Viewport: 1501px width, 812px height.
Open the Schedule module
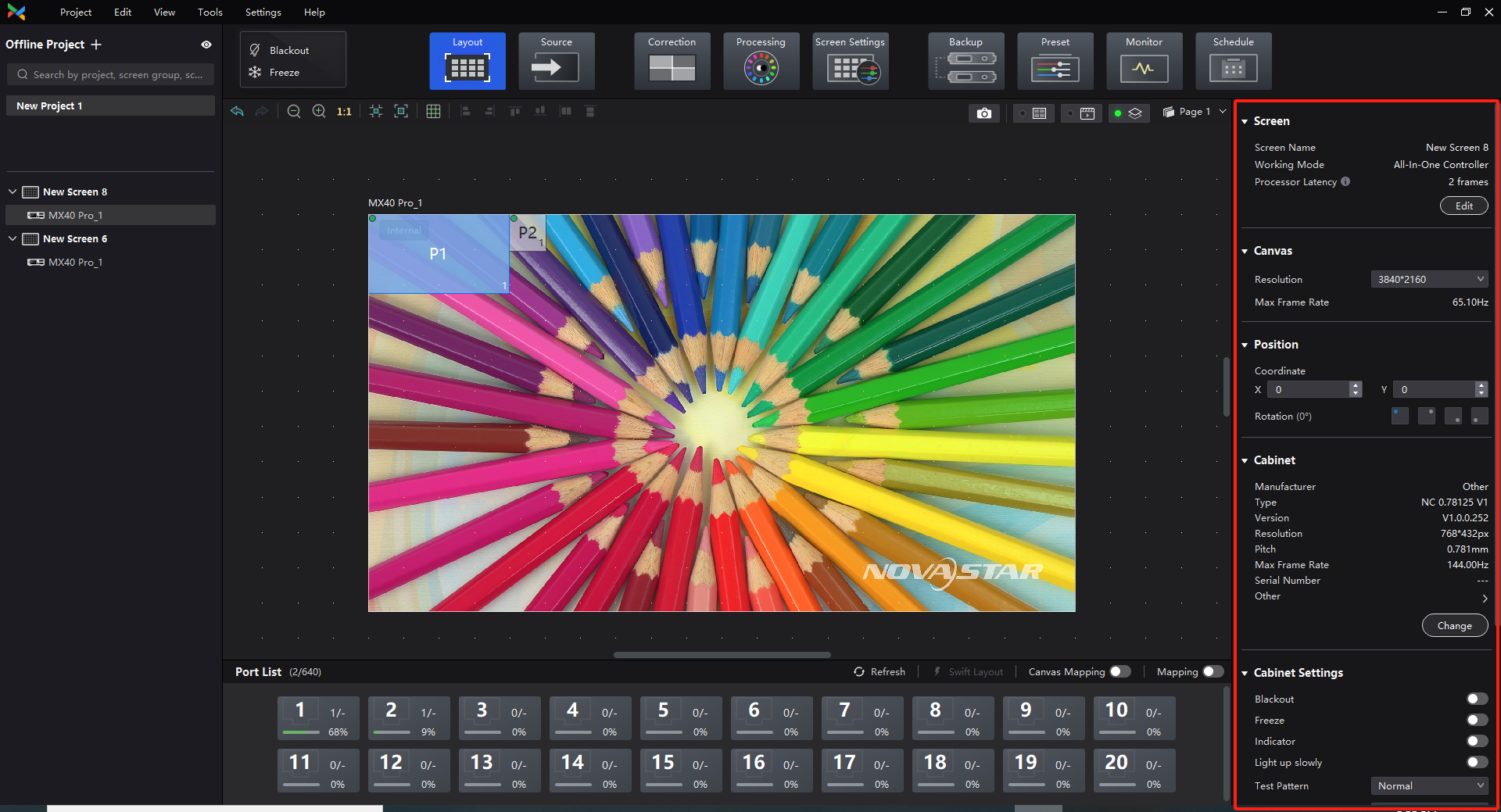(x=1233, y=61)
